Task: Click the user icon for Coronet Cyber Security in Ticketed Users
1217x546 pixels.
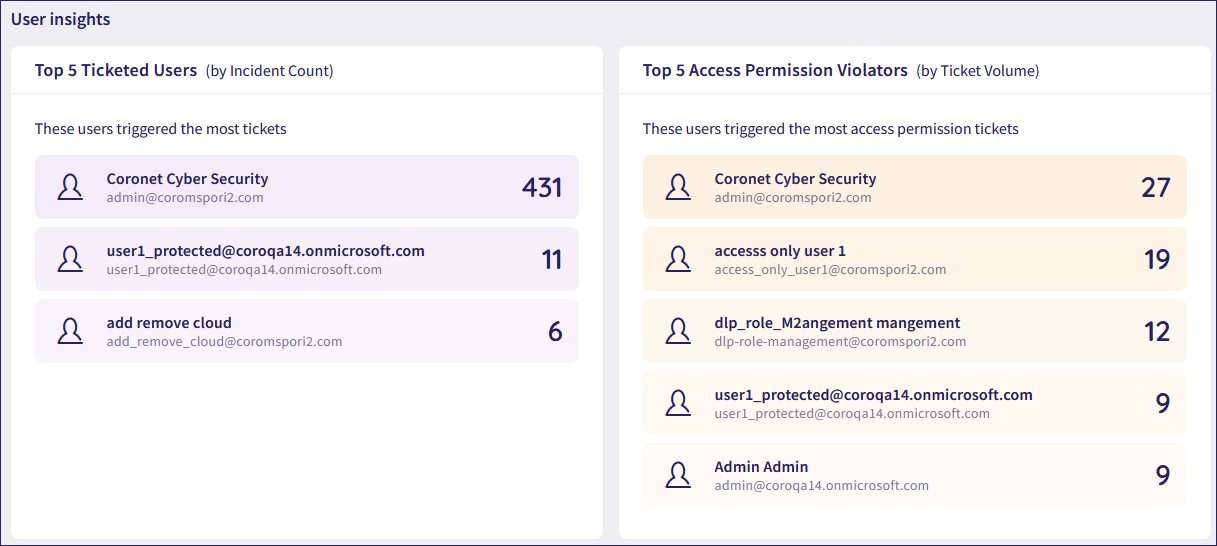Action: click(70, 187)
